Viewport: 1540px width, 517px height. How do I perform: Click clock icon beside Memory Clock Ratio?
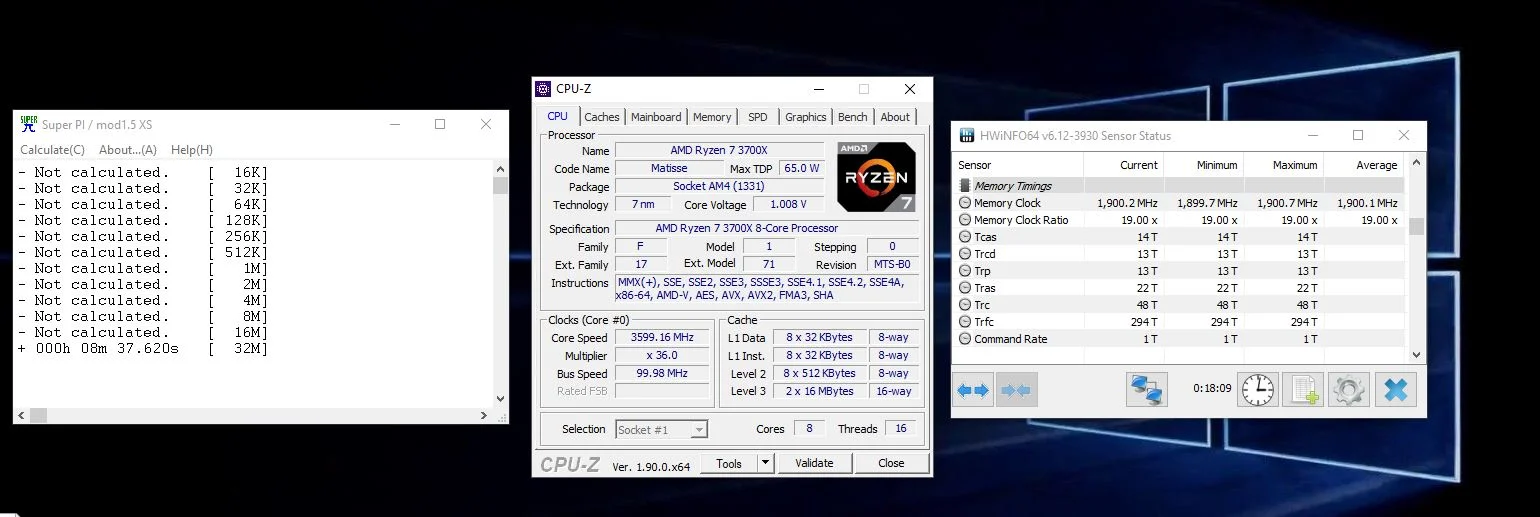tap(965, 220)
